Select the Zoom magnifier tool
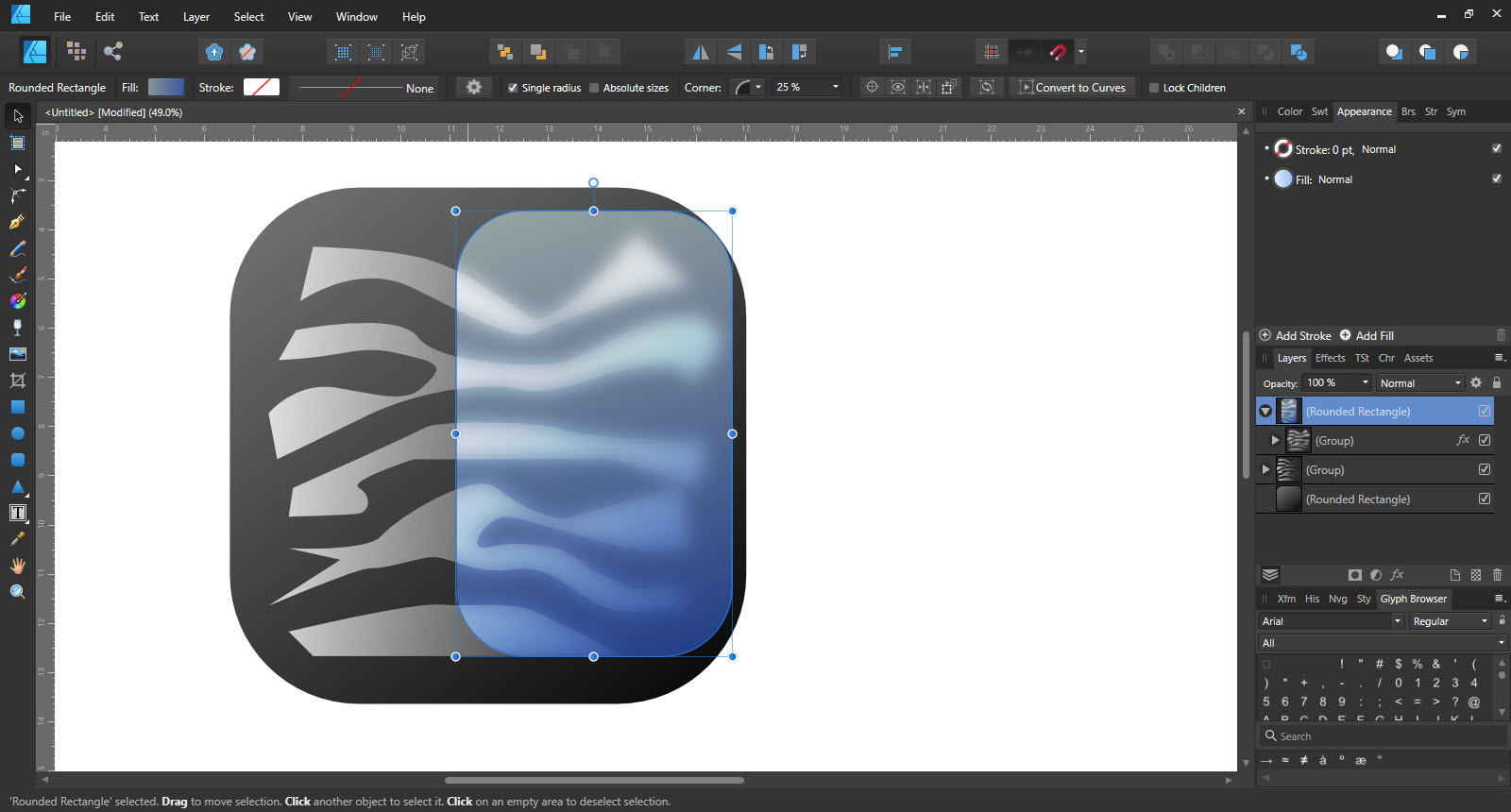 17,592
